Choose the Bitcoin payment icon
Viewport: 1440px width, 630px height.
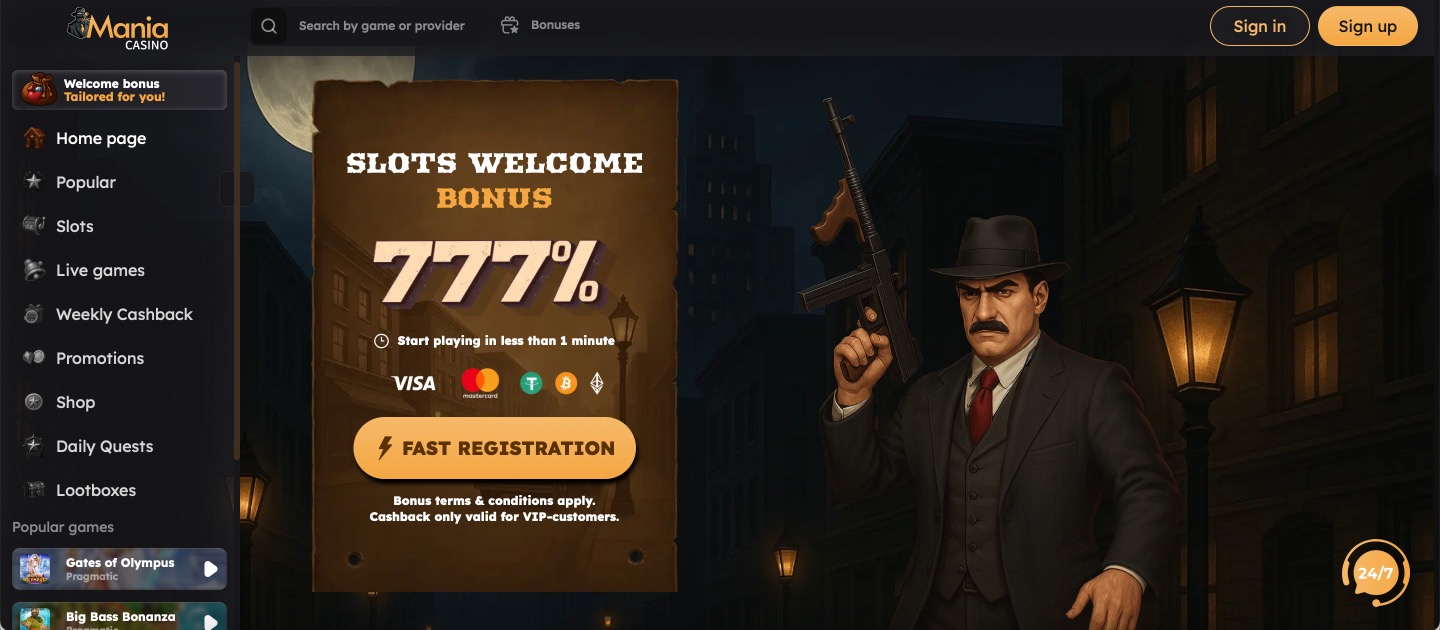pyautogui.click(x=566, y=383)
